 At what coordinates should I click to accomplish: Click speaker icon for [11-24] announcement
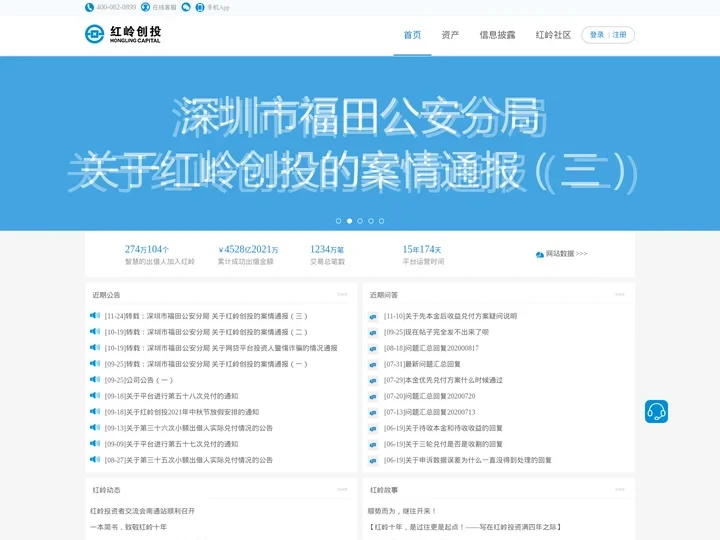[x=95, y=315]
